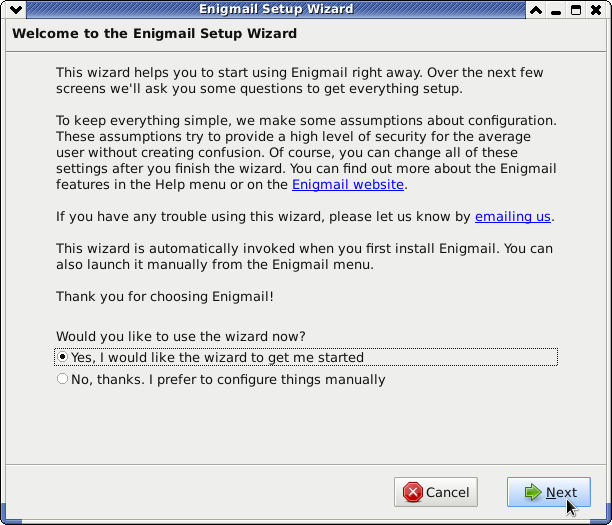Click the green arrow icon on Next
The width and height of the screenshot is (612, 525).
click(x=533, y=492)
